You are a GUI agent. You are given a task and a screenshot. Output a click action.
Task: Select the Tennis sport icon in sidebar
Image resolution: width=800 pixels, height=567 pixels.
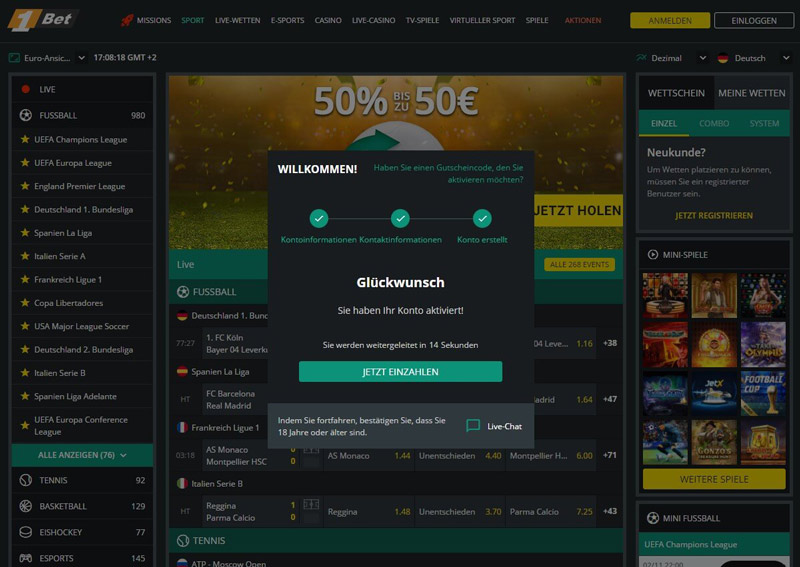[26, 480]
